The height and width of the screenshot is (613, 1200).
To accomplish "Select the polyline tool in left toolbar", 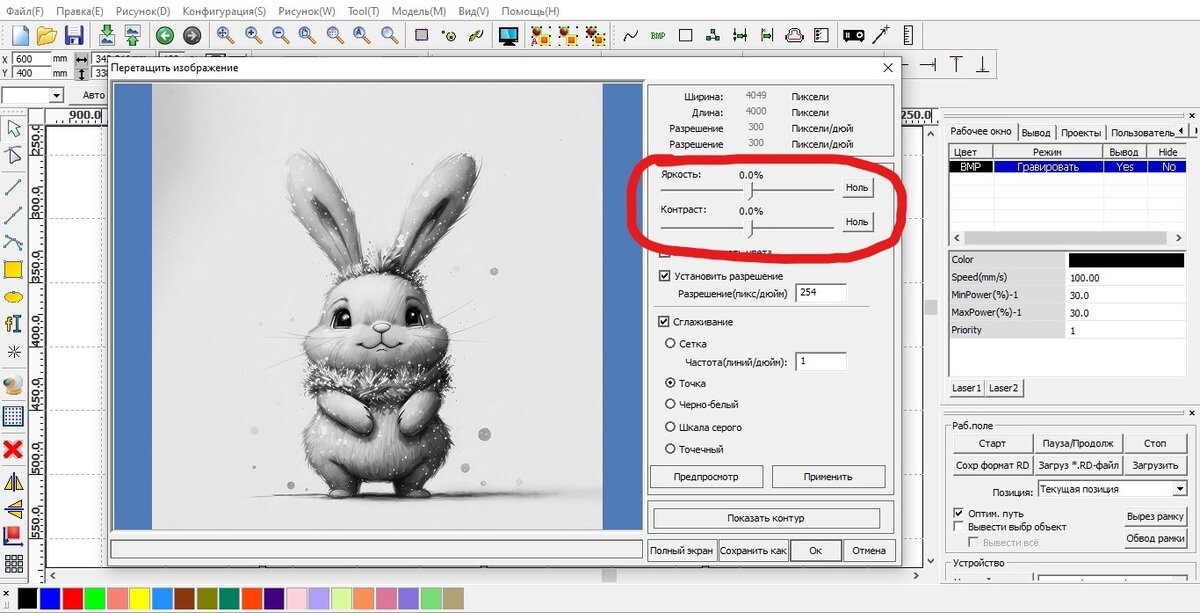I will [13, 241].
